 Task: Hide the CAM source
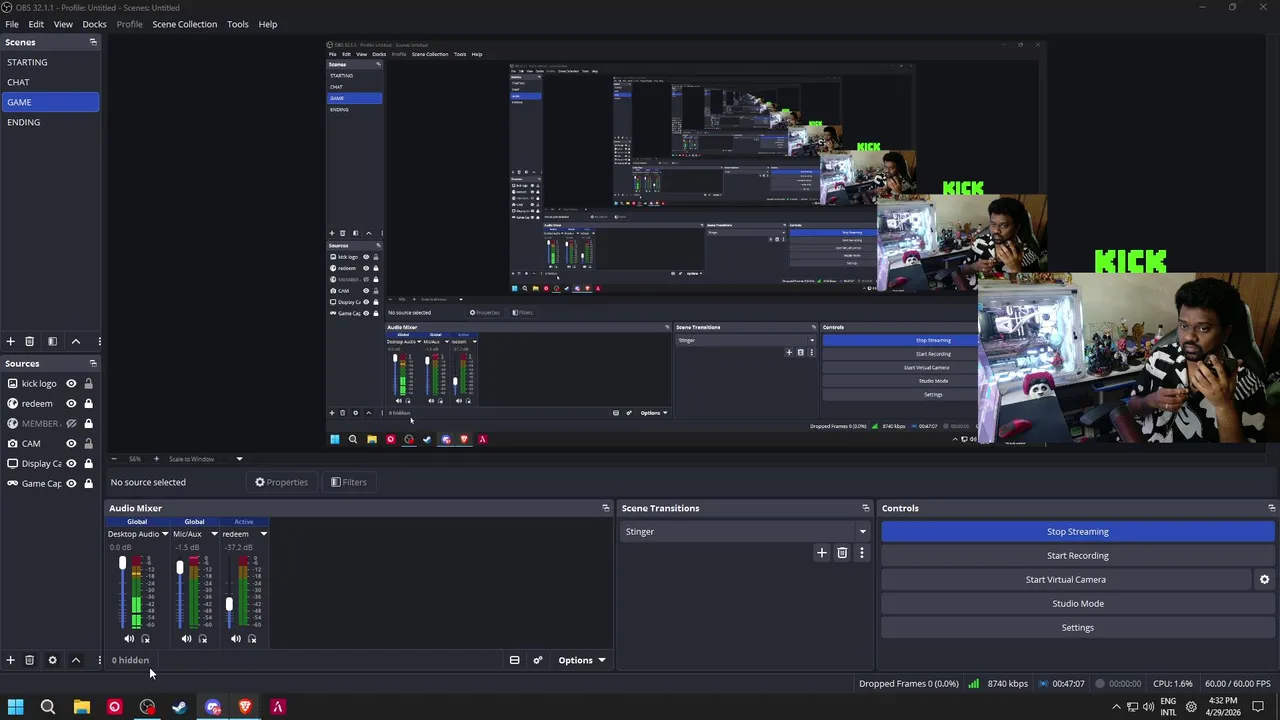pos(71,443)
